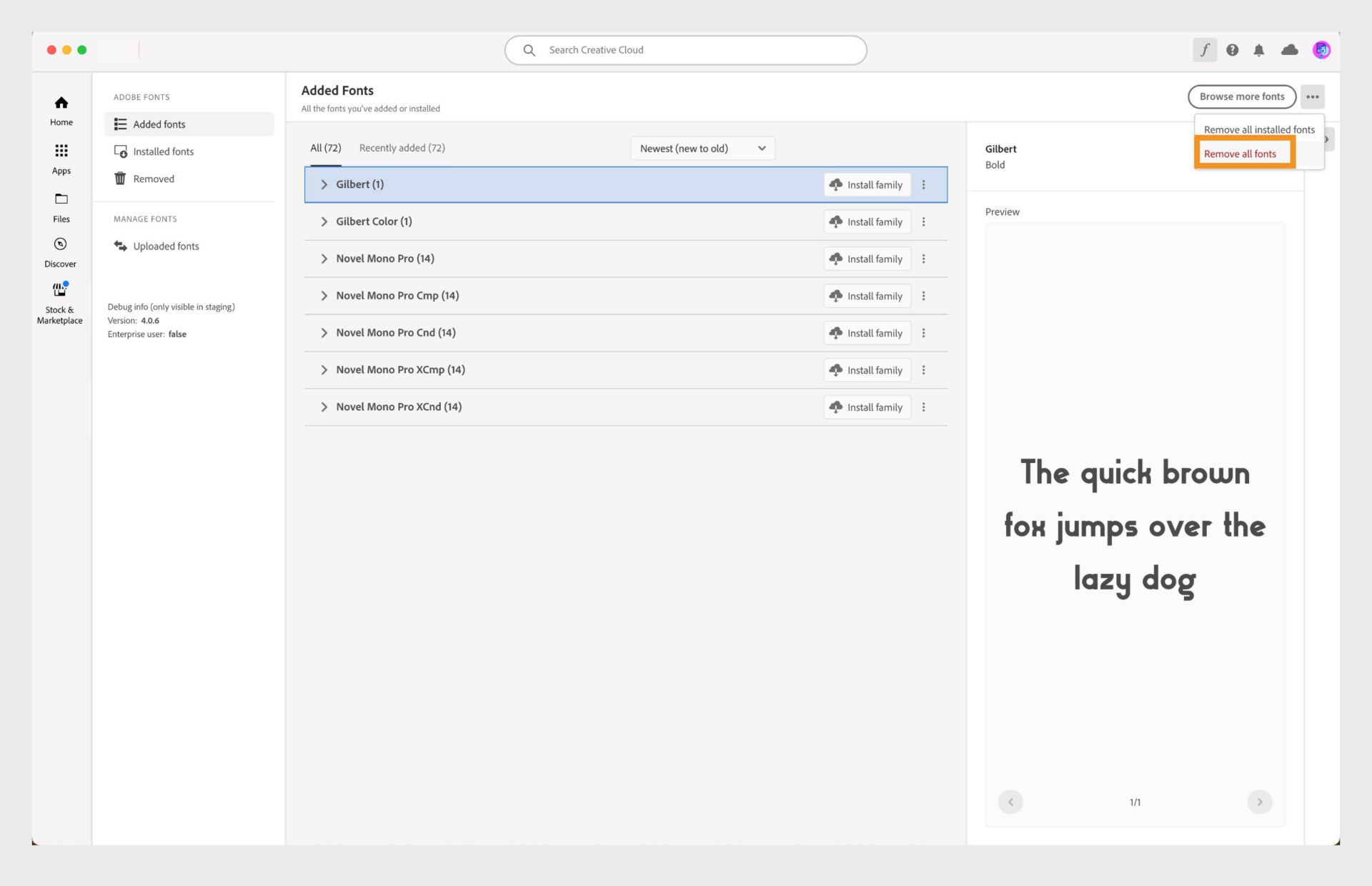
Task: Click the three-dot more options button
Action: (x=1313, y=96)
